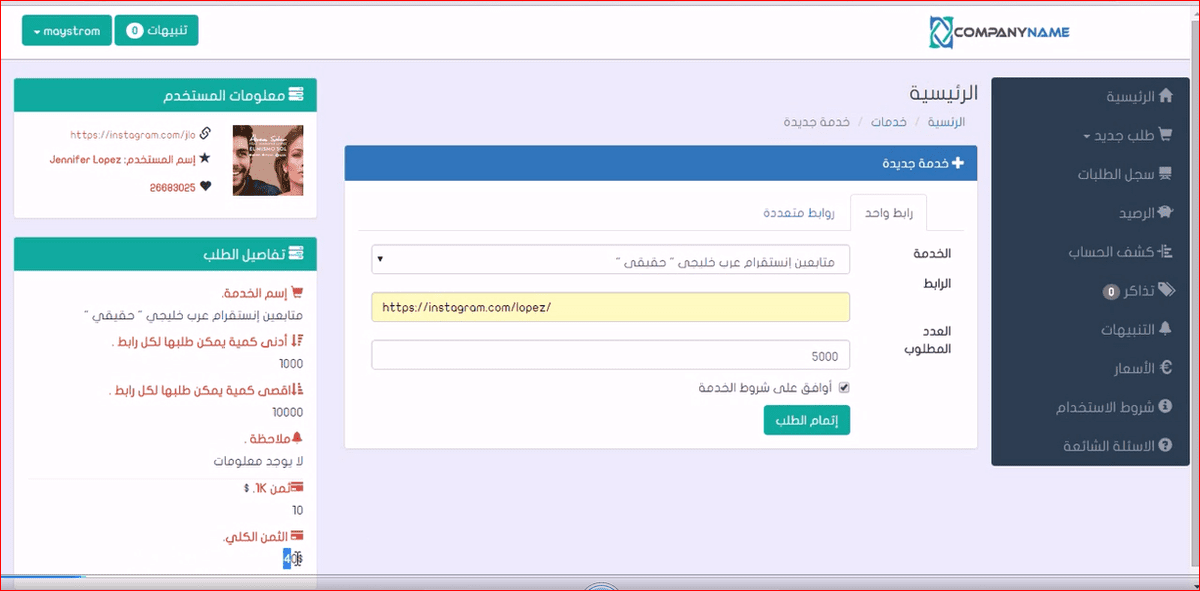Click the home icon next to الرئيسية in the sidebar
1200x591 pixels.
click(x=1164, y=97)
